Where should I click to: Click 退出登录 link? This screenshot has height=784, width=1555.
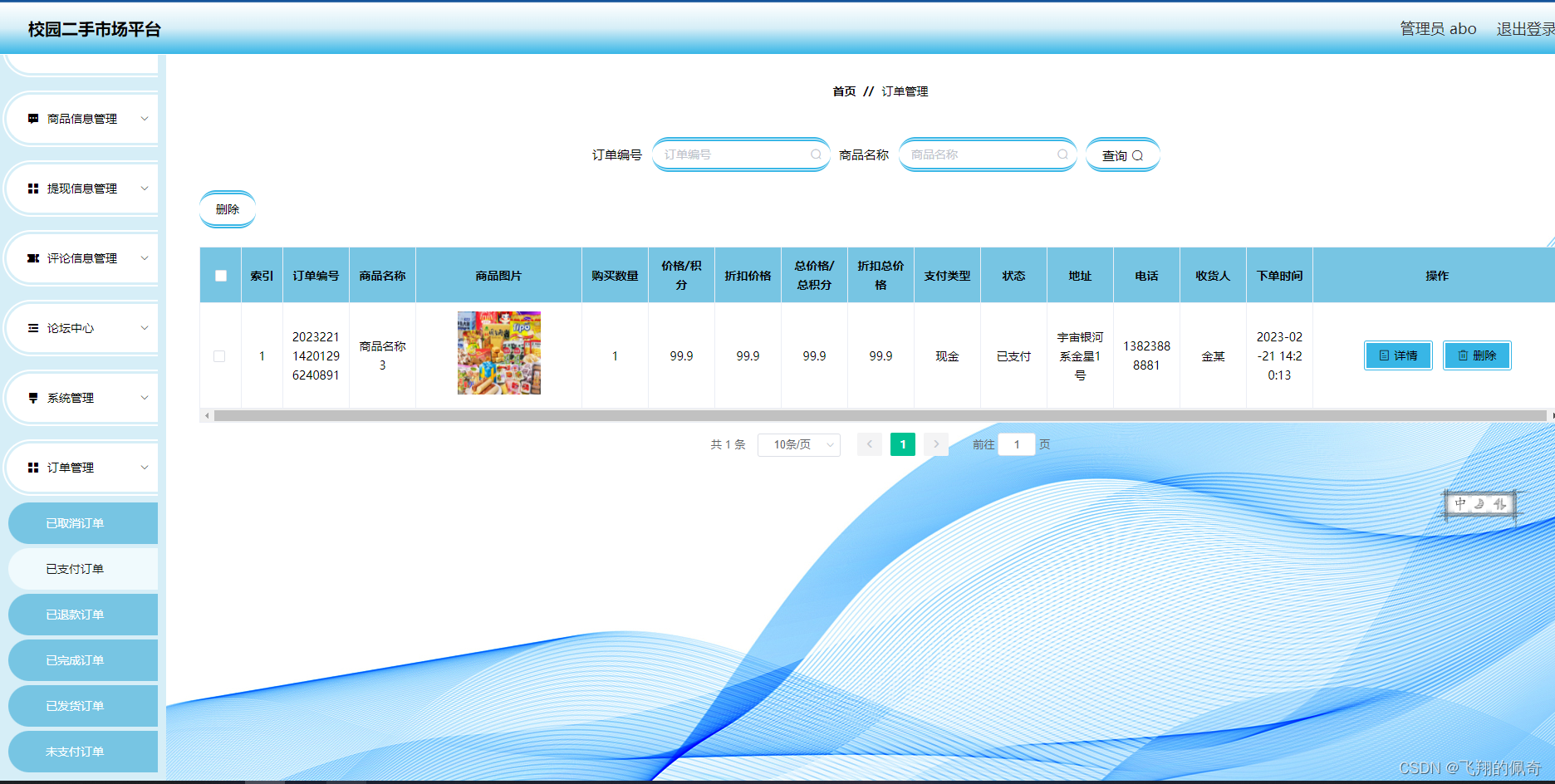1525,29
